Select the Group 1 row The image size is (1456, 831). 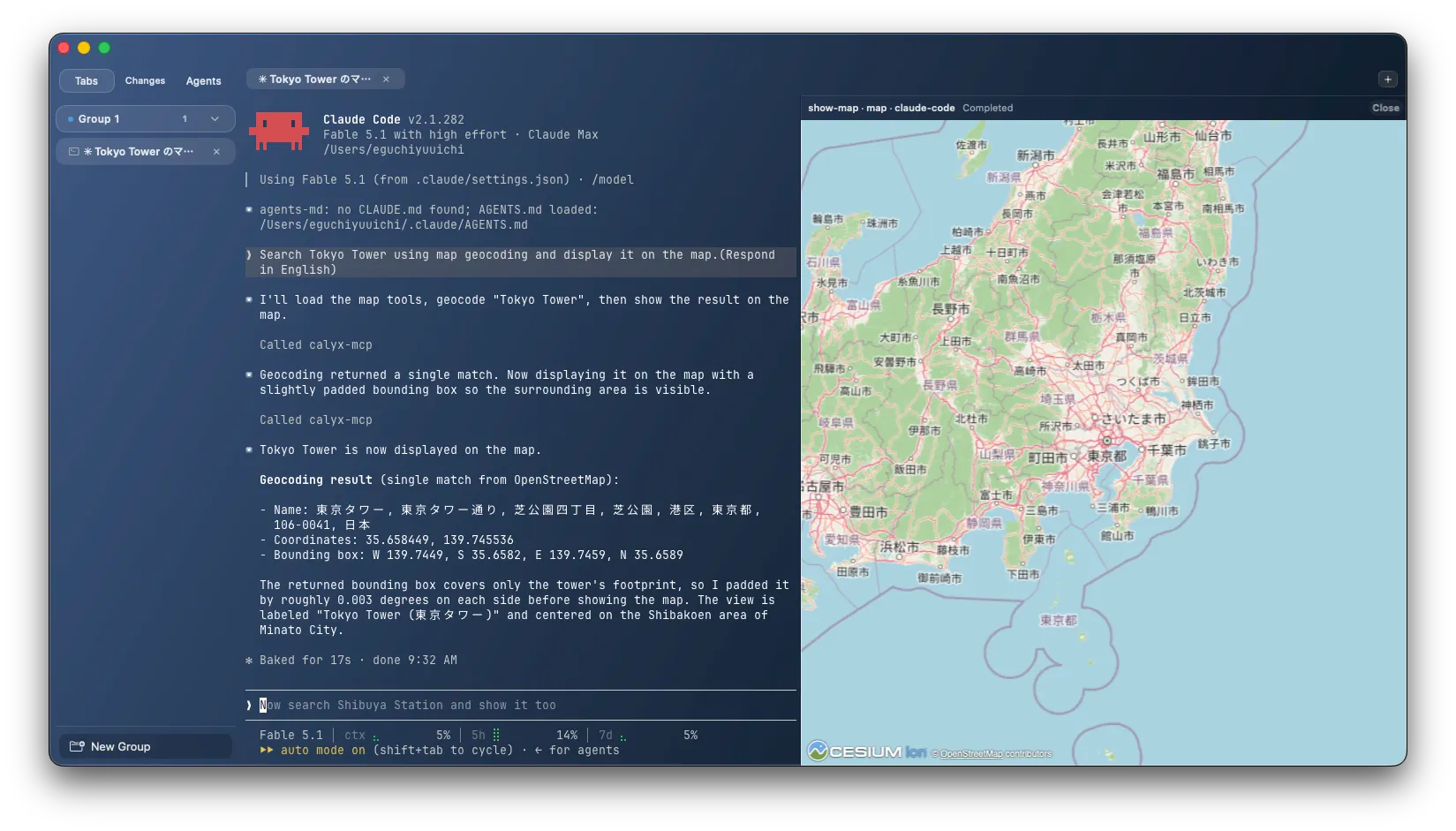(146, 118)
